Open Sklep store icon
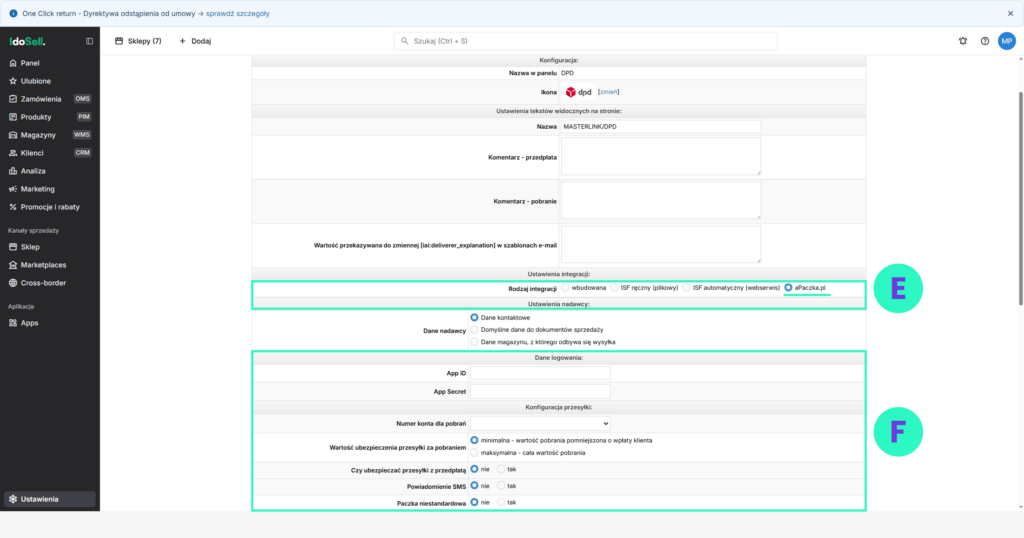The image size is (1024, 538). [x=13, y=247]
